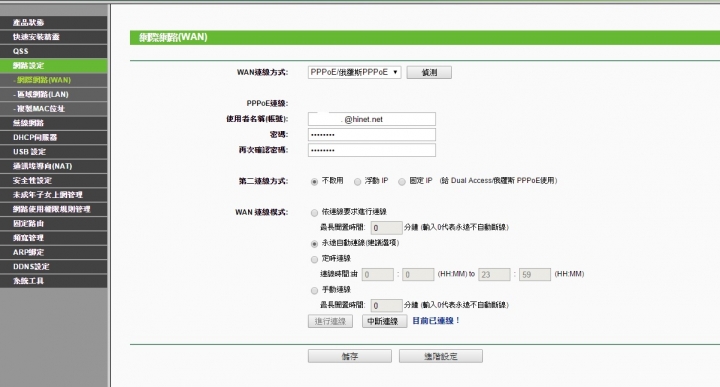
Task: Open 固定路由 sidebar item
Action: tap(54, 223)
